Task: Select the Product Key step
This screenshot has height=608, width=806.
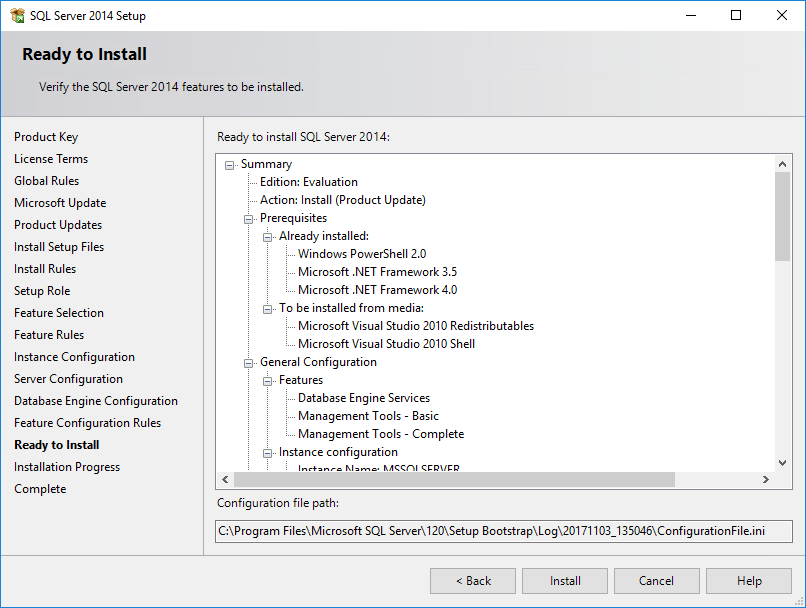Action: 46,137
